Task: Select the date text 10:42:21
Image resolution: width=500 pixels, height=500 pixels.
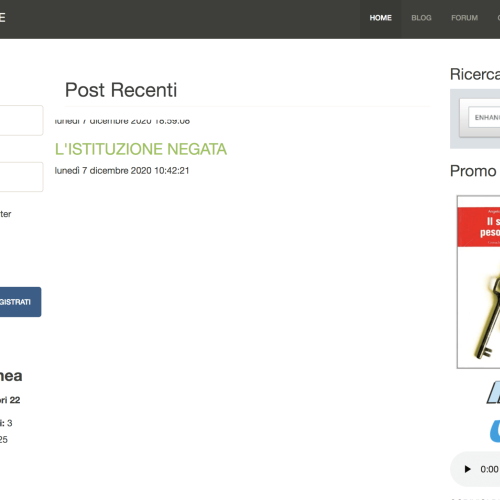Action: [x=172, y=171]
